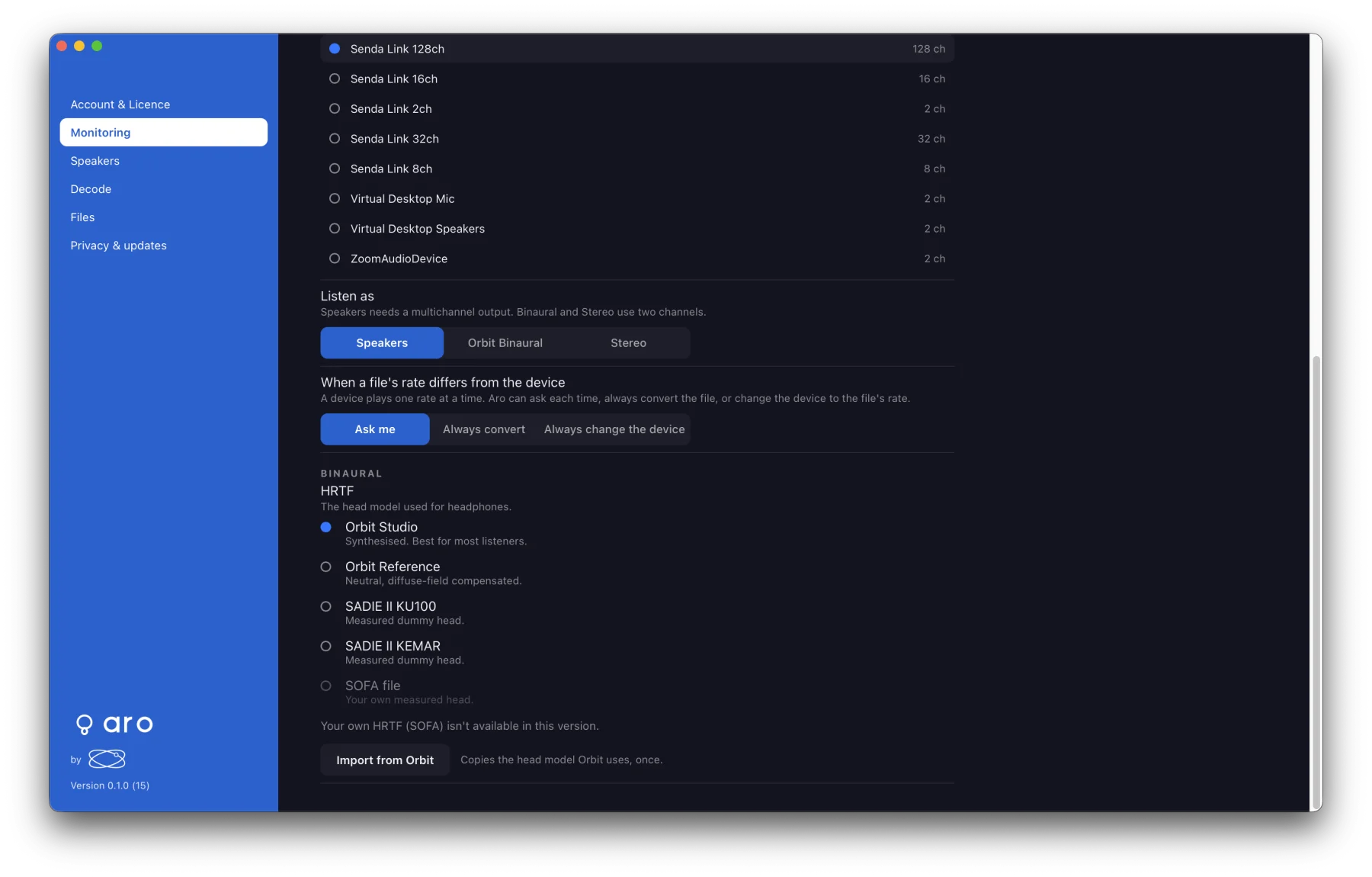Select ZoomAudioDevice as the output
The image size is (1372, 877).
point(637,259)
